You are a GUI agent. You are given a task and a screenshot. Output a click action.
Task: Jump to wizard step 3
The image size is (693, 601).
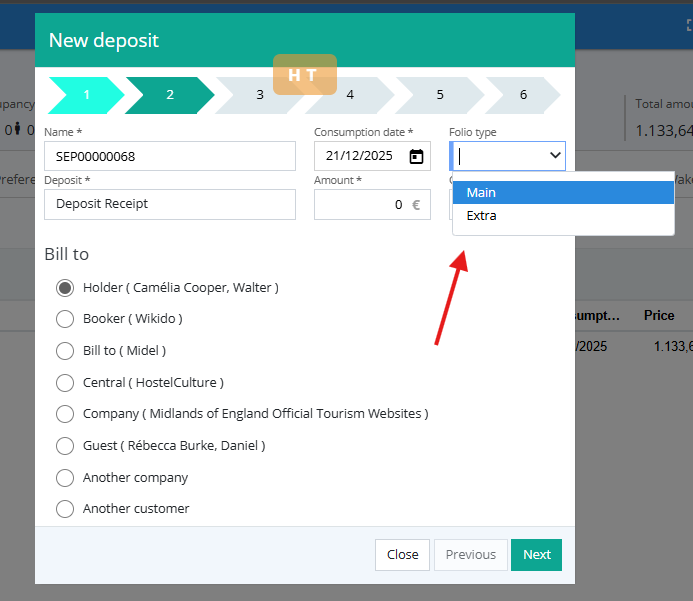(260, 95)
